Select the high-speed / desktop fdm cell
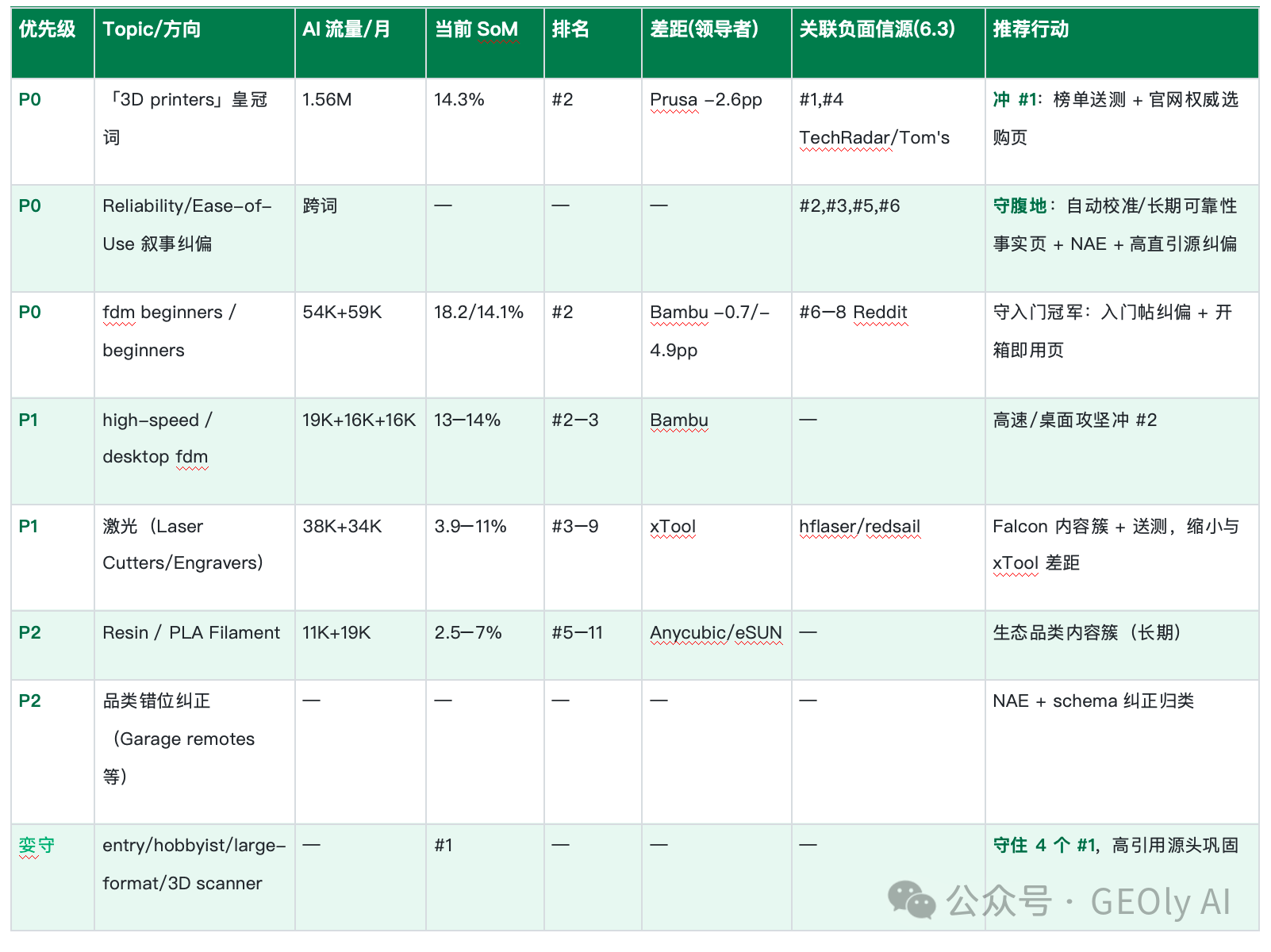 click(x=194, y=451)
